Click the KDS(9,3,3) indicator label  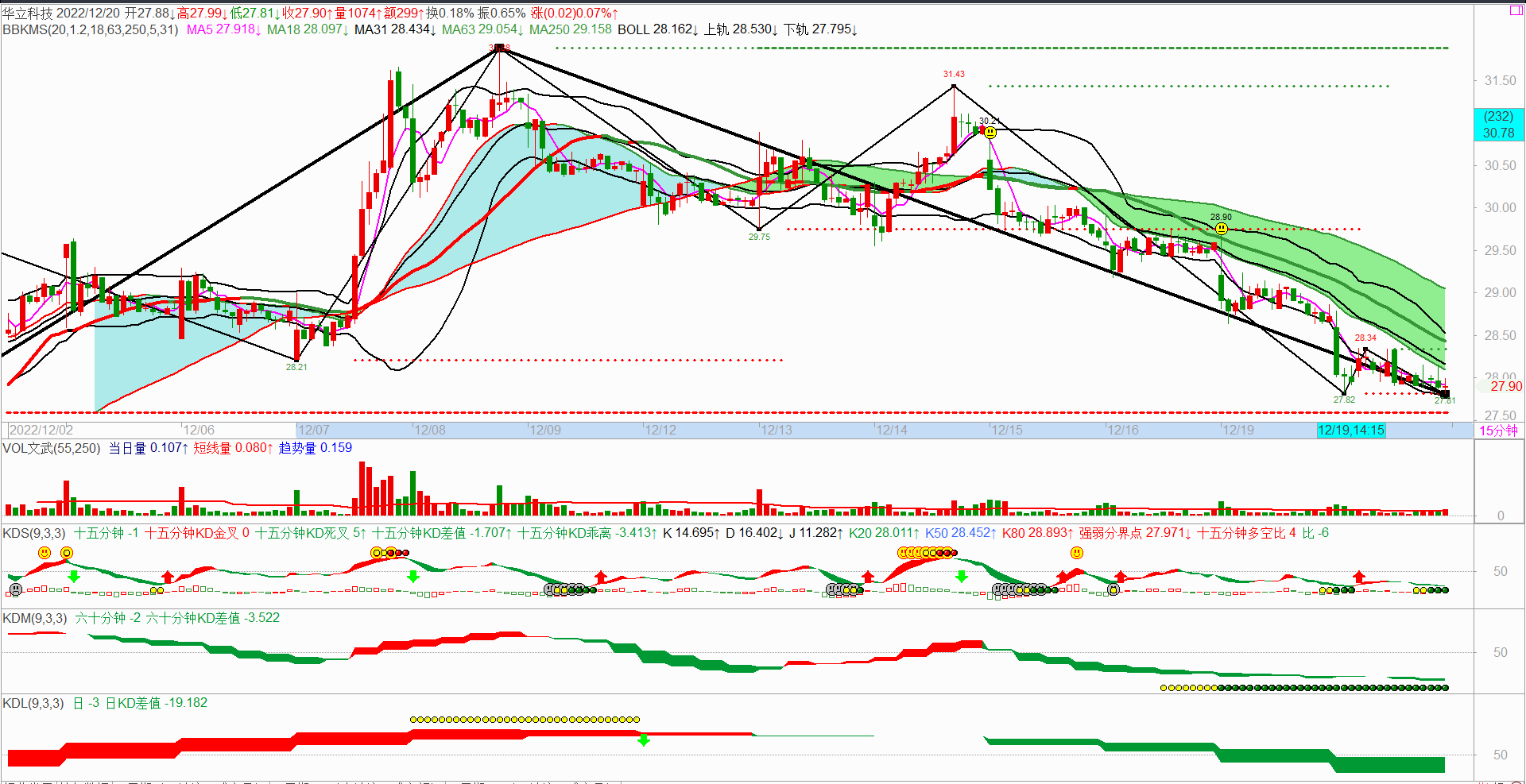34,533
